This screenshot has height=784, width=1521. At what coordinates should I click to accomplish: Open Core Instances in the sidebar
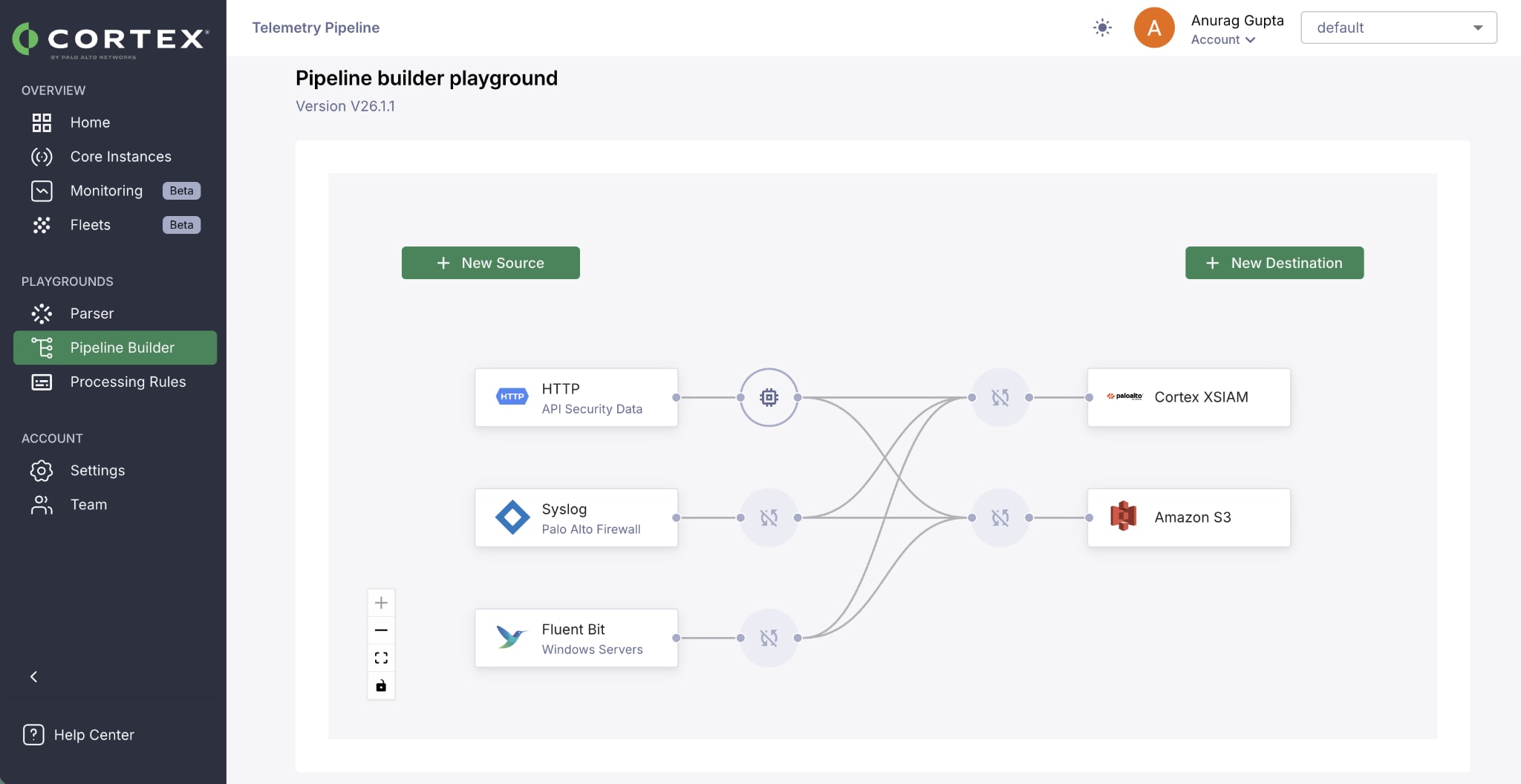click(120, 157)
